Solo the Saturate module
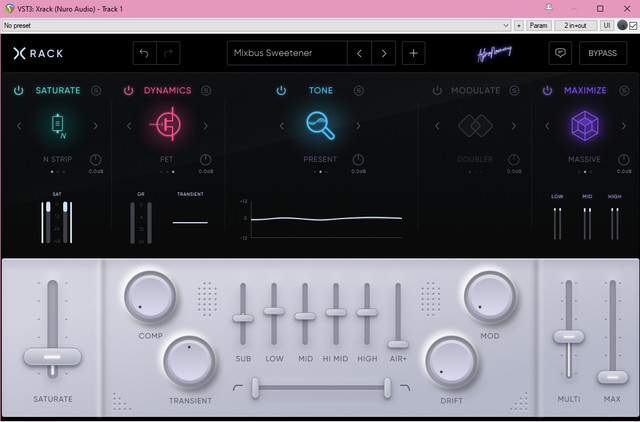 tap(96, 91)
